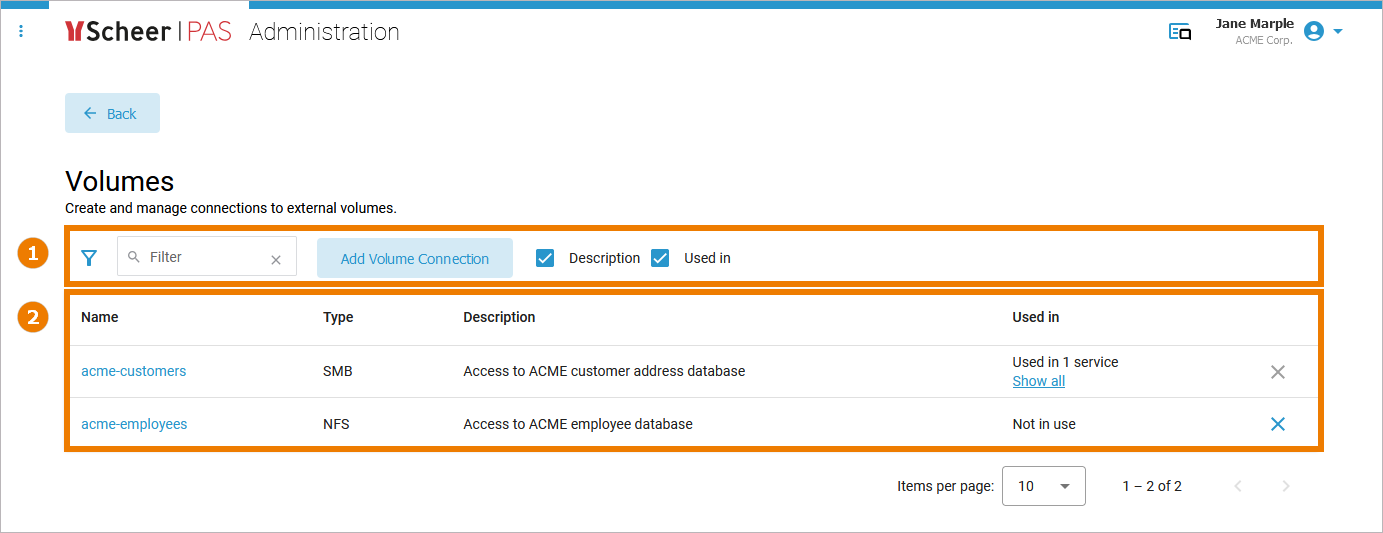The width and height of the screenshot is (1383, 533).
Task: Sort by the Name column header
Action: pos(100,317)
